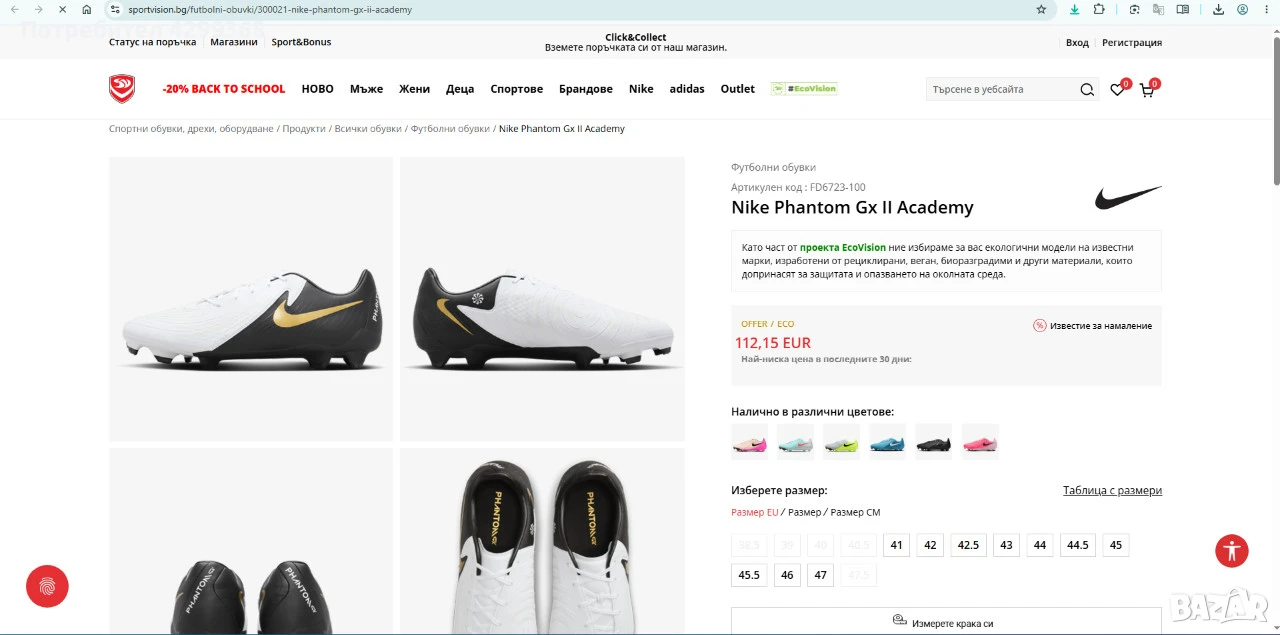Choose the black color variant swatch
Image resolution: width=1280 pixels, height=635 pixels.
tap(934, 442)
